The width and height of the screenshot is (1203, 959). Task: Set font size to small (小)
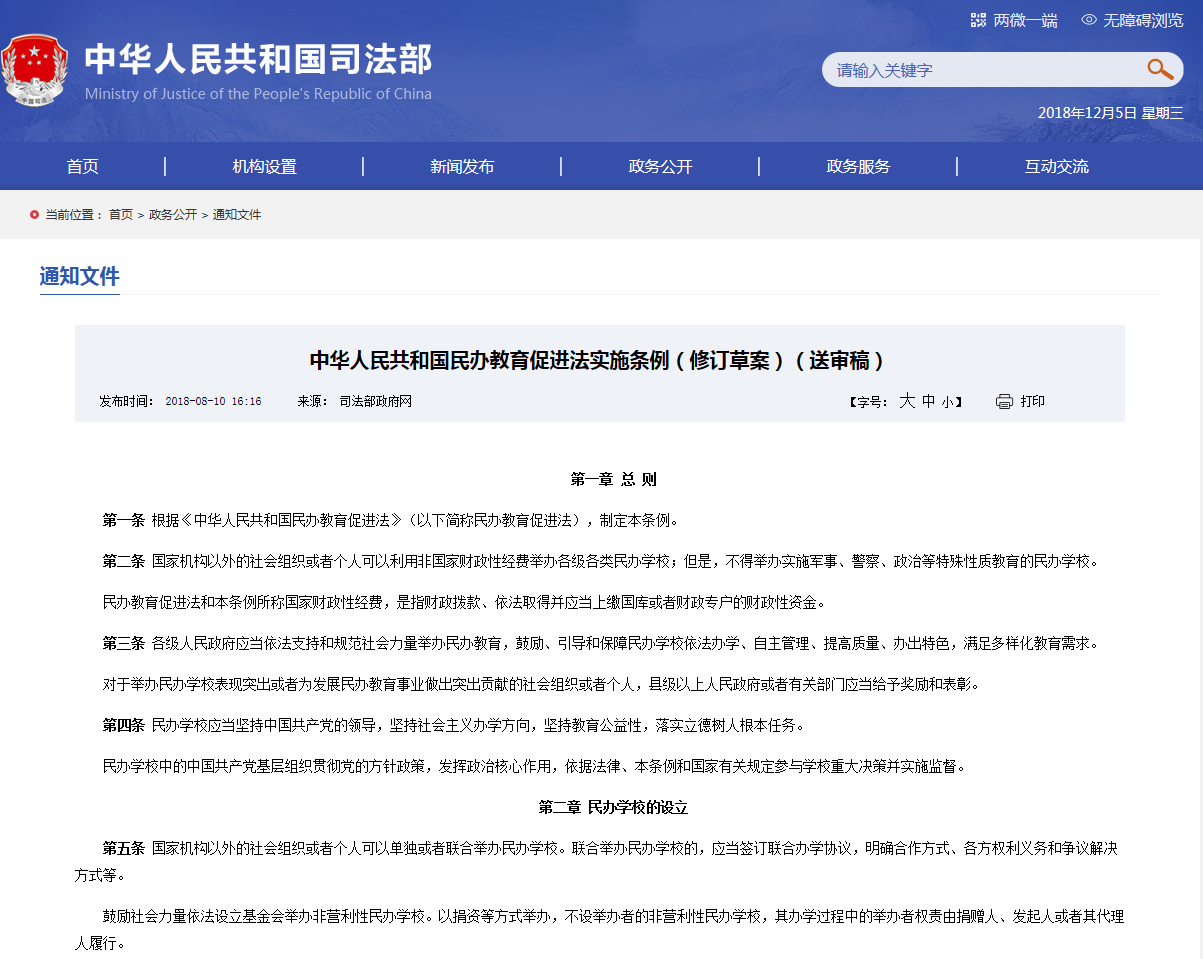[946, 402]
